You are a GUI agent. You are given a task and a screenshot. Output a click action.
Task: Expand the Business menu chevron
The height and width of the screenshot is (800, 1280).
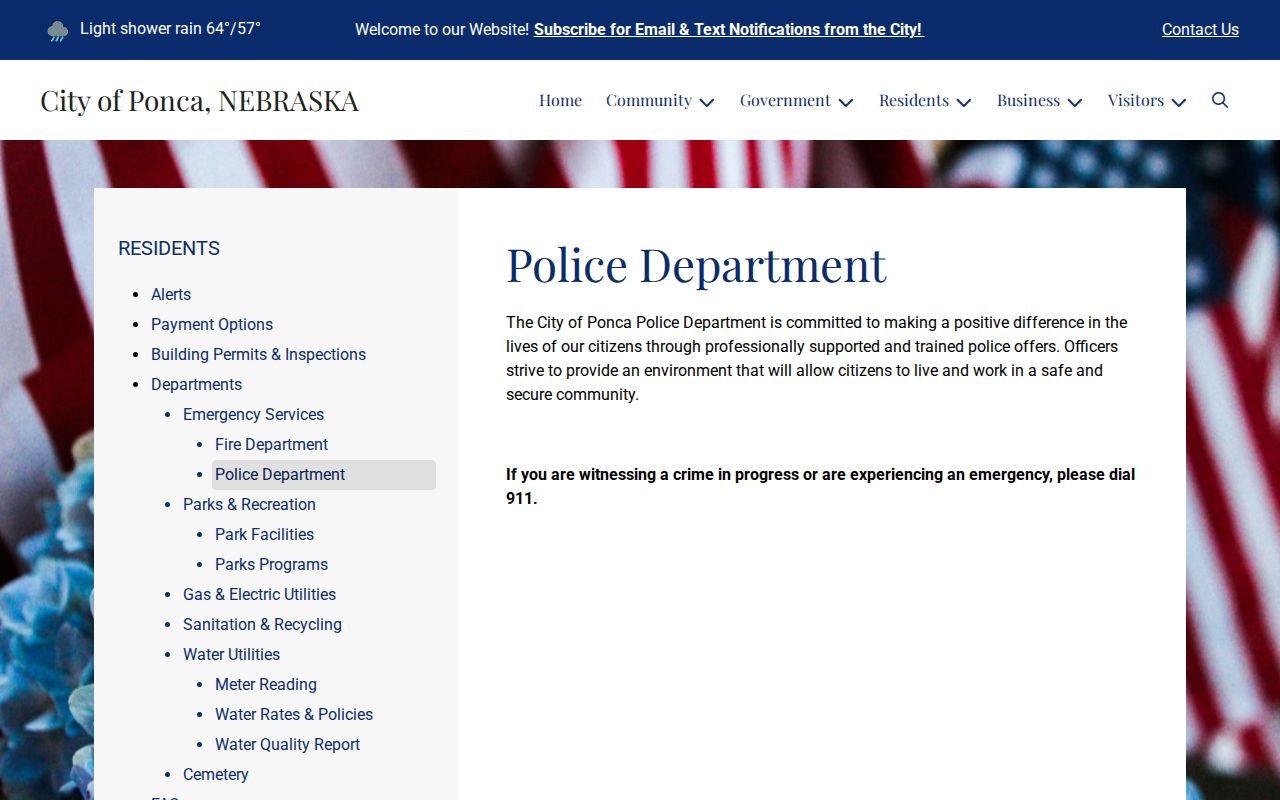[1075, 102]
